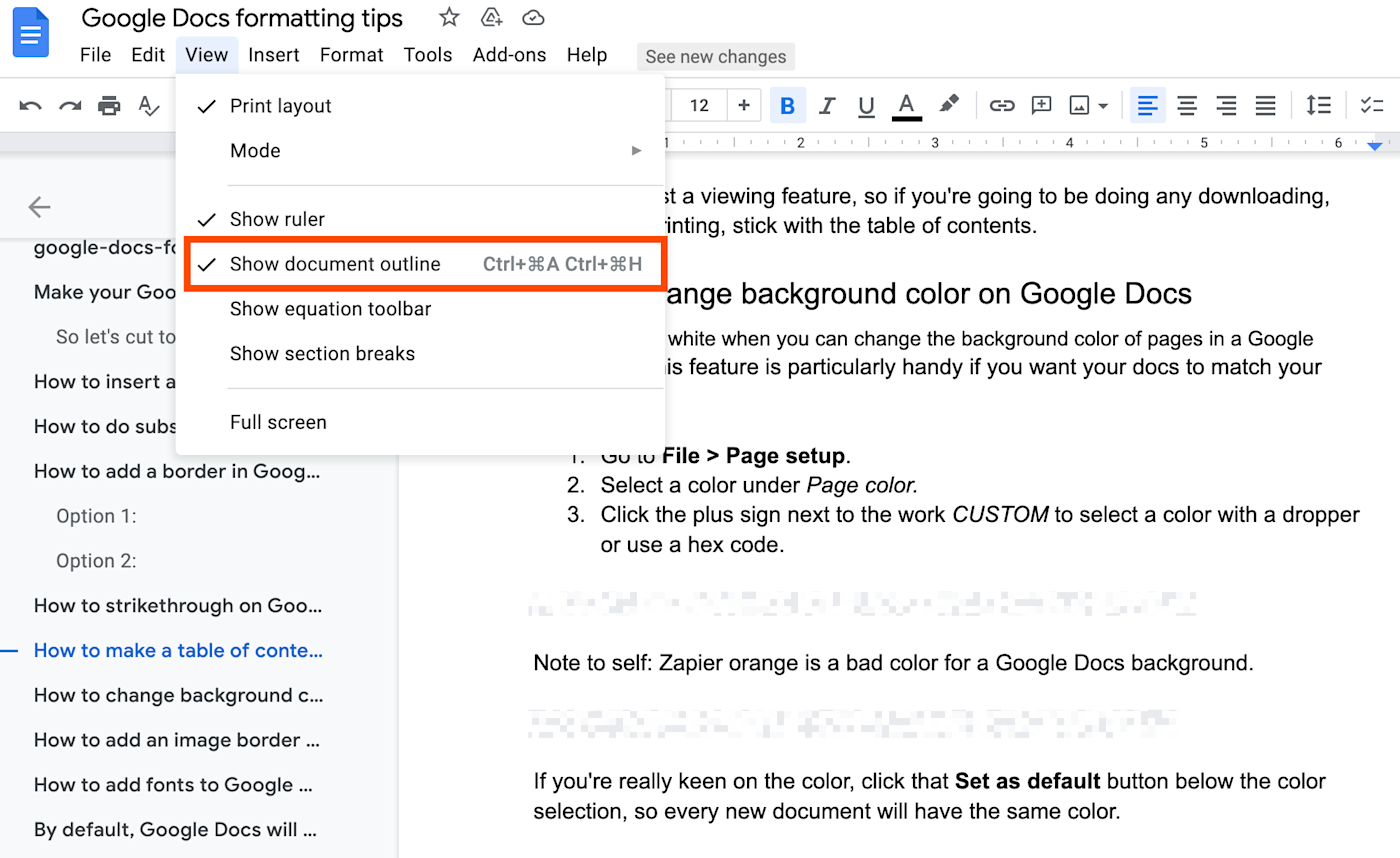Open outline item 'By default, Google Docs will'
The width and height of the screenshot is (1400, 858).
[176, 830]
